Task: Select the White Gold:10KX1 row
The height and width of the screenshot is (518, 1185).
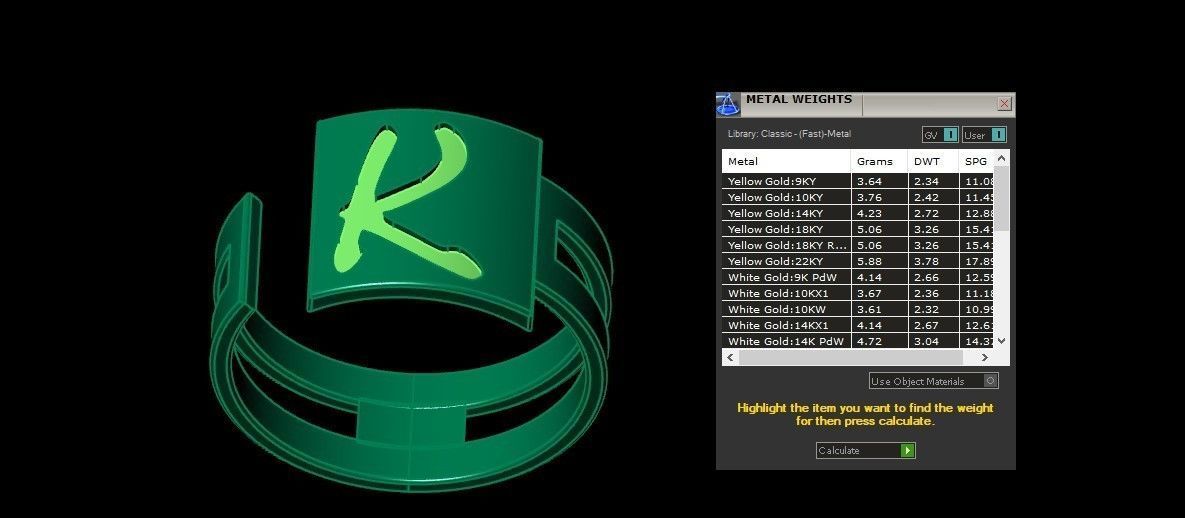Action: click(858, 293)
